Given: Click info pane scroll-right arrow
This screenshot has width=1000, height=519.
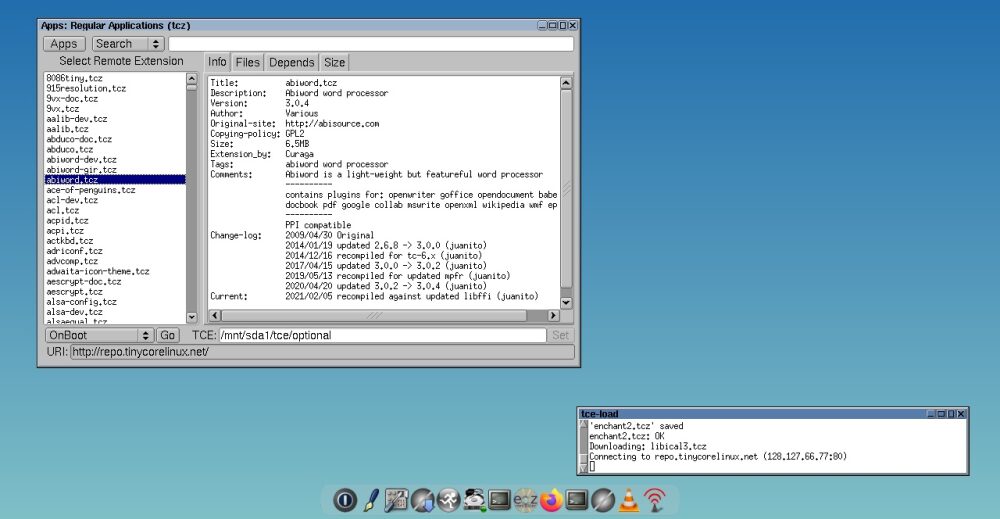Looking at the screenshot, I should 553,316.
